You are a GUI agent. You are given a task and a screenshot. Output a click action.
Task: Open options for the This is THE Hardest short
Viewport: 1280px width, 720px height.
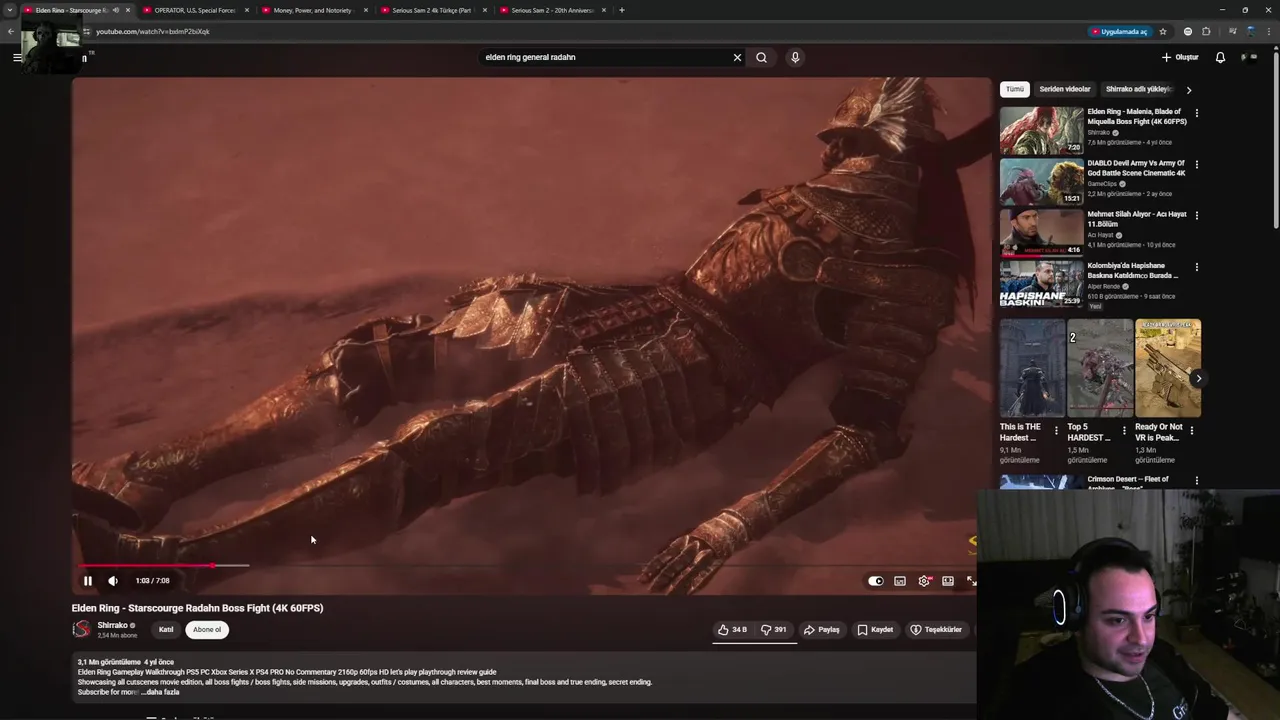coord(1056,431)
